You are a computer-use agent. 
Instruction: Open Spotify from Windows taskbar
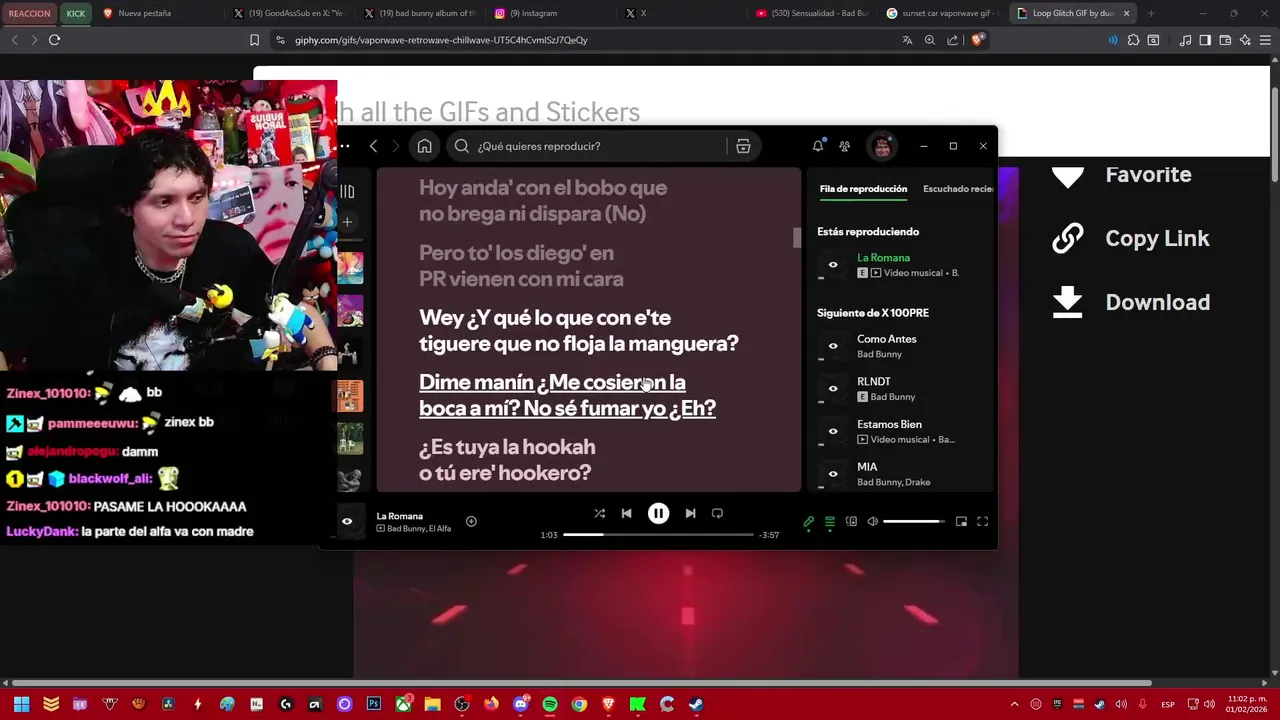click(550, 704)
